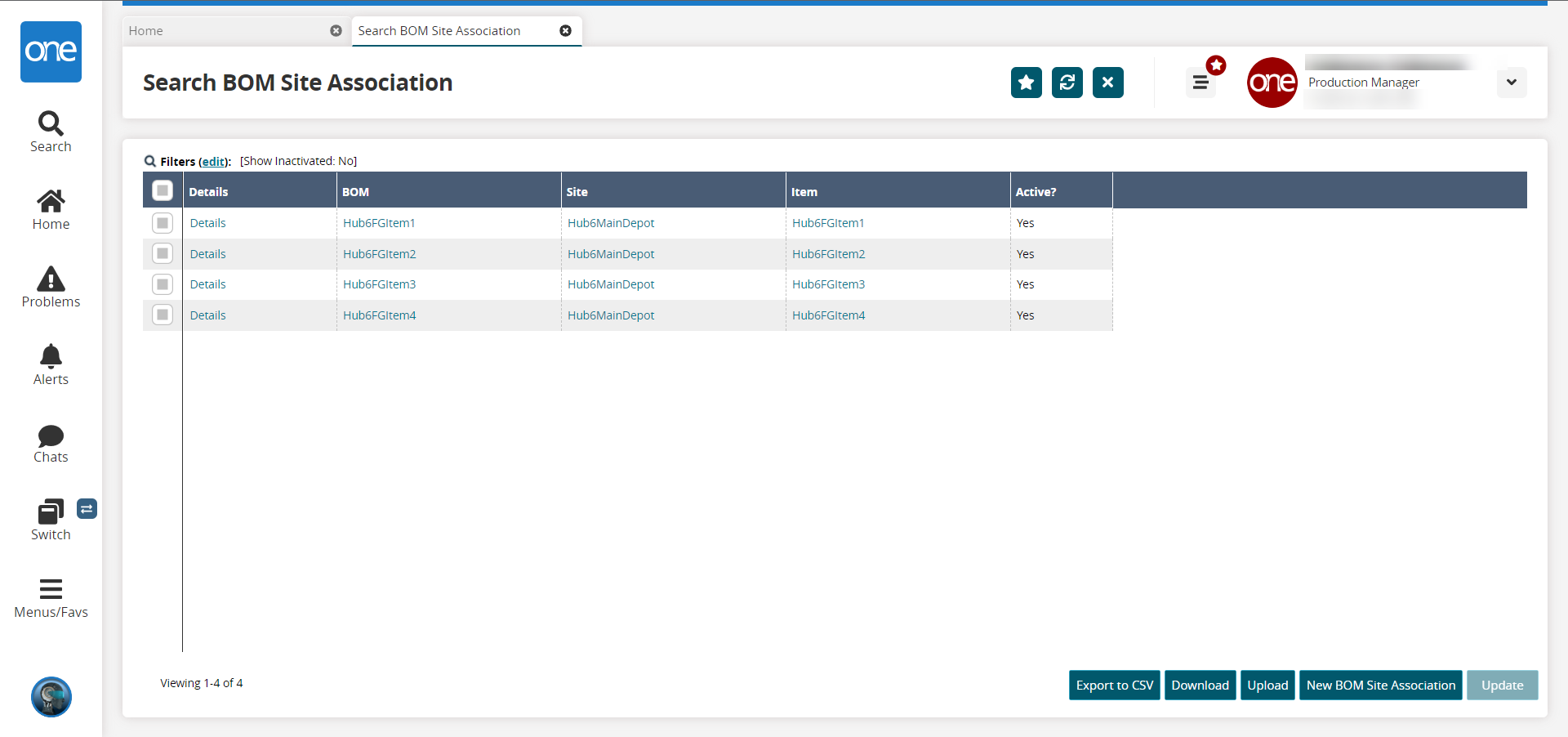Viewport: 1568px width, 737px height.
Task: Click New BOM Site Association button
Action: pos(1380,686)
